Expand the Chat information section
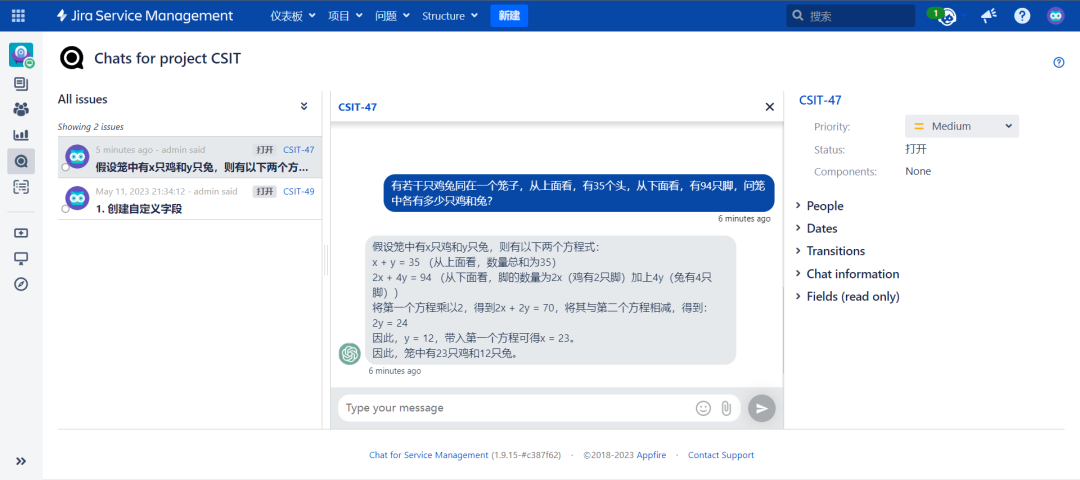 coord(847,274)
